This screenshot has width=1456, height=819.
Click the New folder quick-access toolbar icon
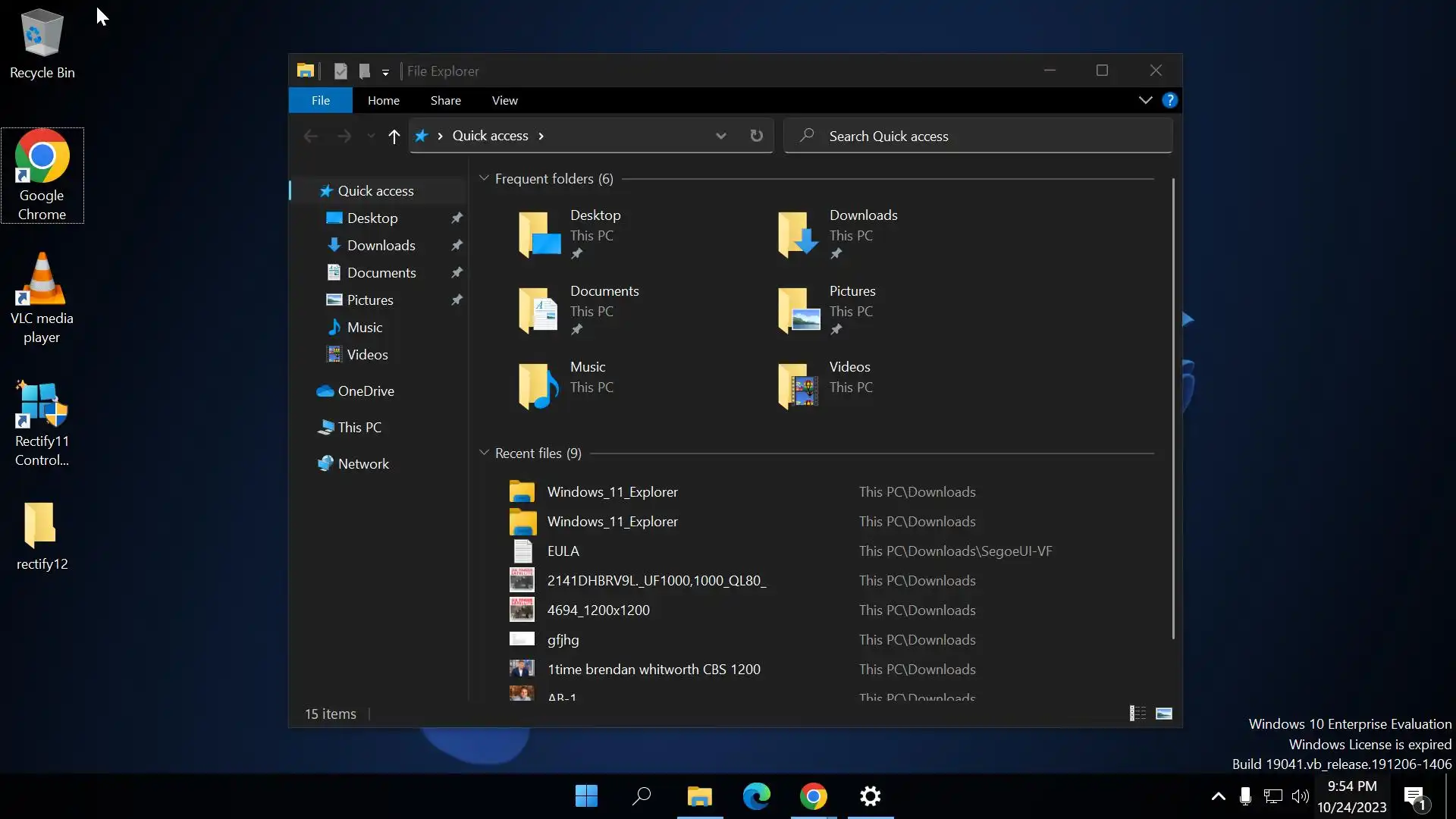pos(365,71)
